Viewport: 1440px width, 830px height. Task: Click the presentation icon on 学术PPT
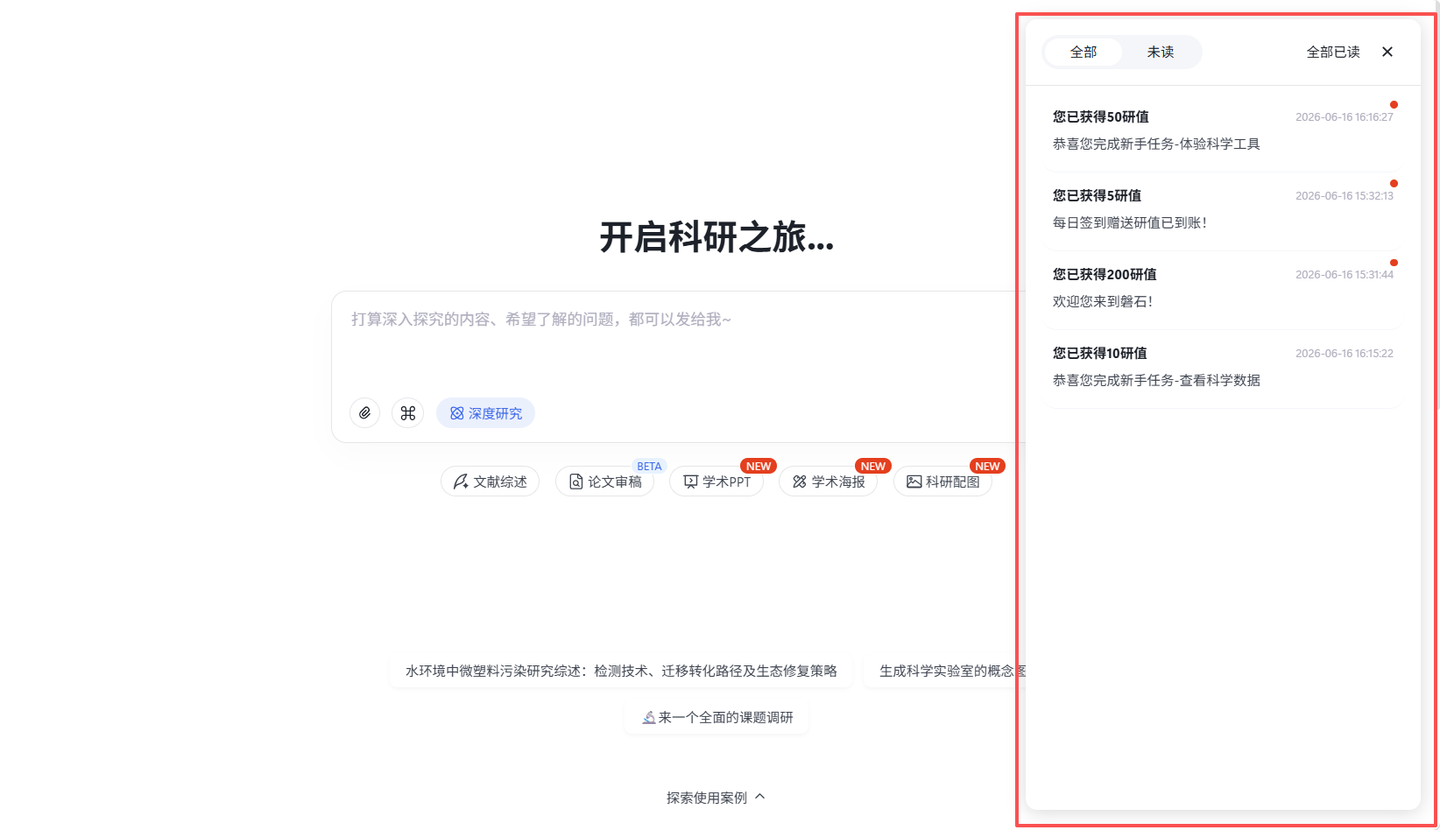pyautogui.click(x=690, y=481)
